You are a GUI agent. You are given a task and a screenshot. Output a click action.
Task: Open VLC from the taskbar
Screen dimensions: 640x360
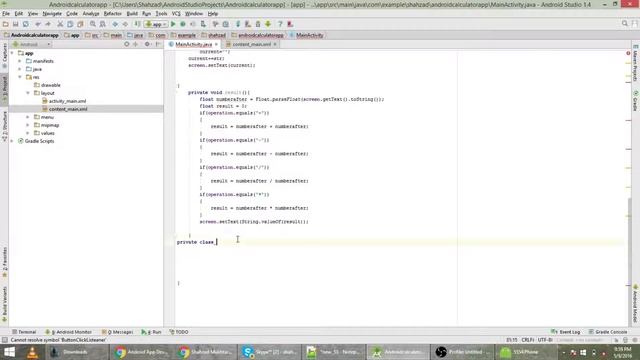click(32, 352)
